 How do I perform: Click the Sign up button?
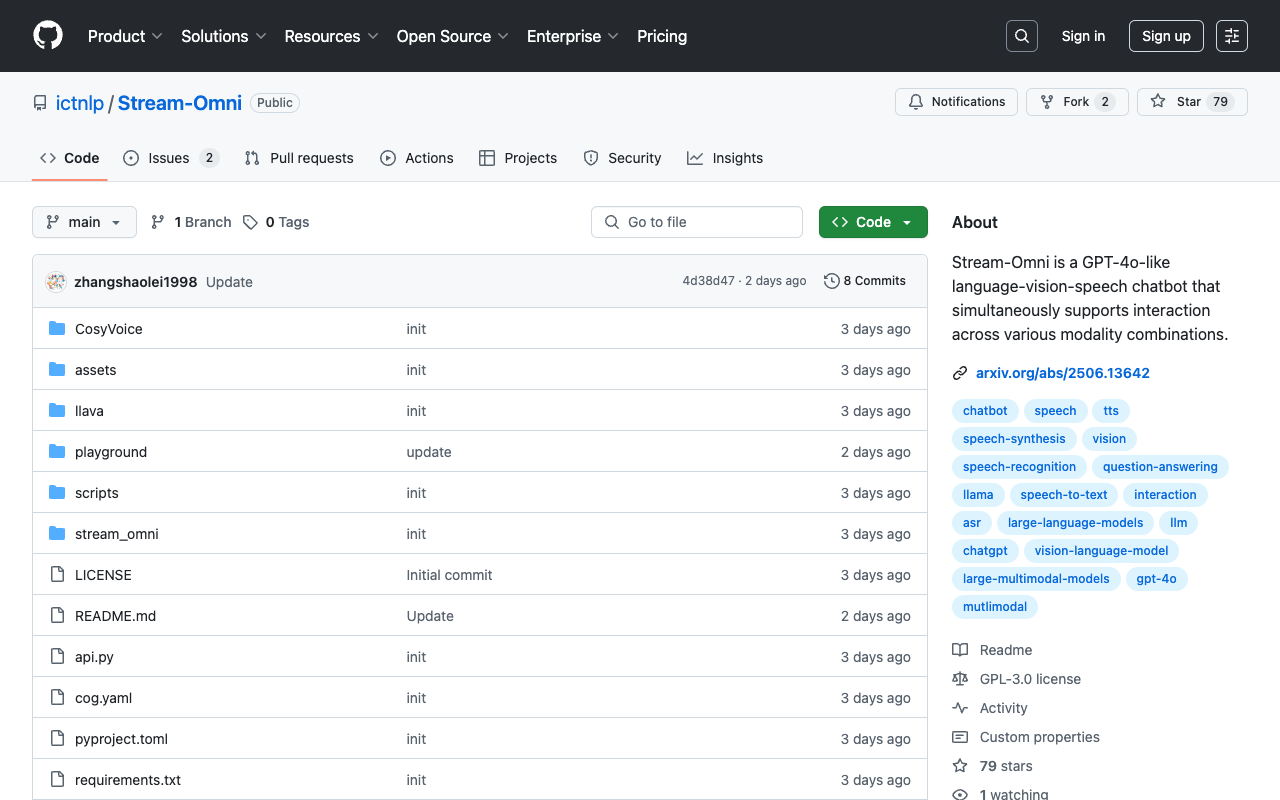(1166, 36)
